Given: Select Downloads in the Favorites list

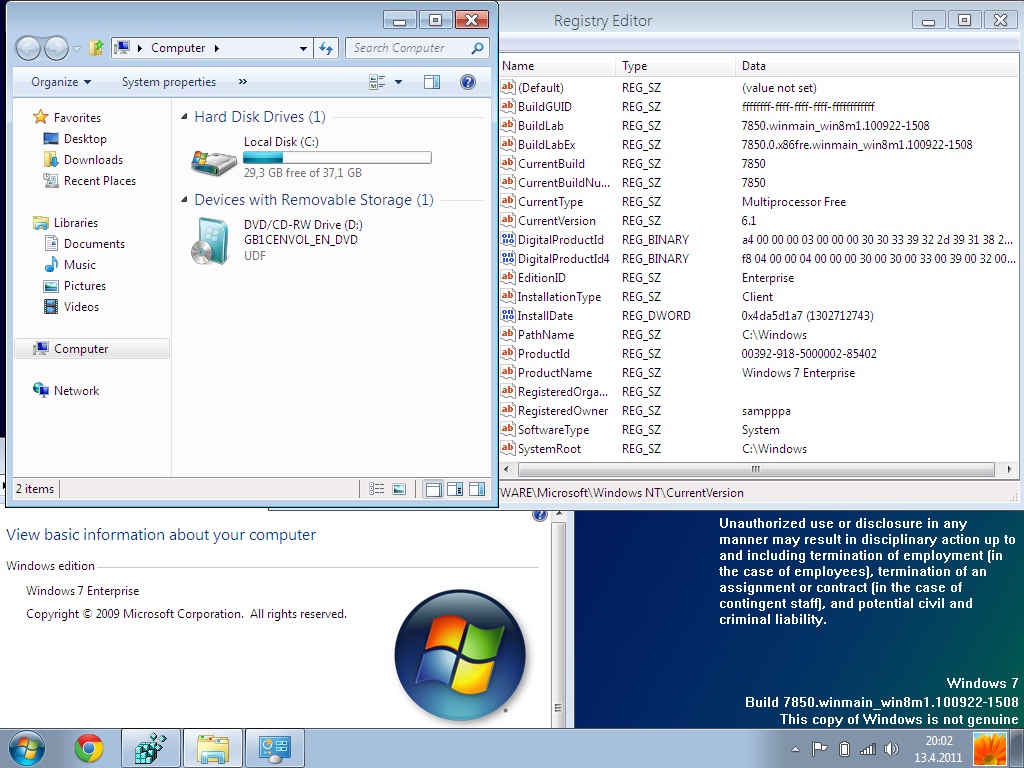Looking at the screenshot, I should click(x=93, y=160).
